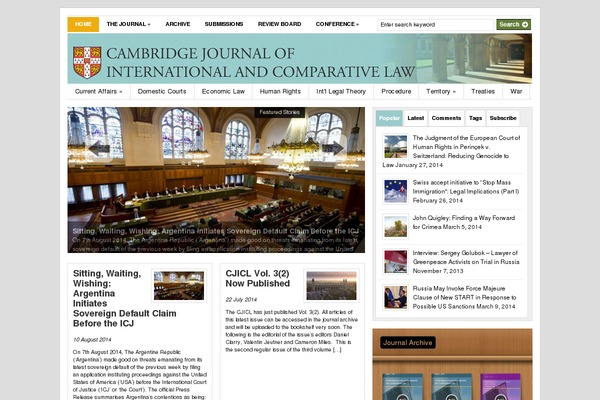Click the date 22 July 2014
Viewport: 600px width, 400px height.
click(x=241, y=299)
